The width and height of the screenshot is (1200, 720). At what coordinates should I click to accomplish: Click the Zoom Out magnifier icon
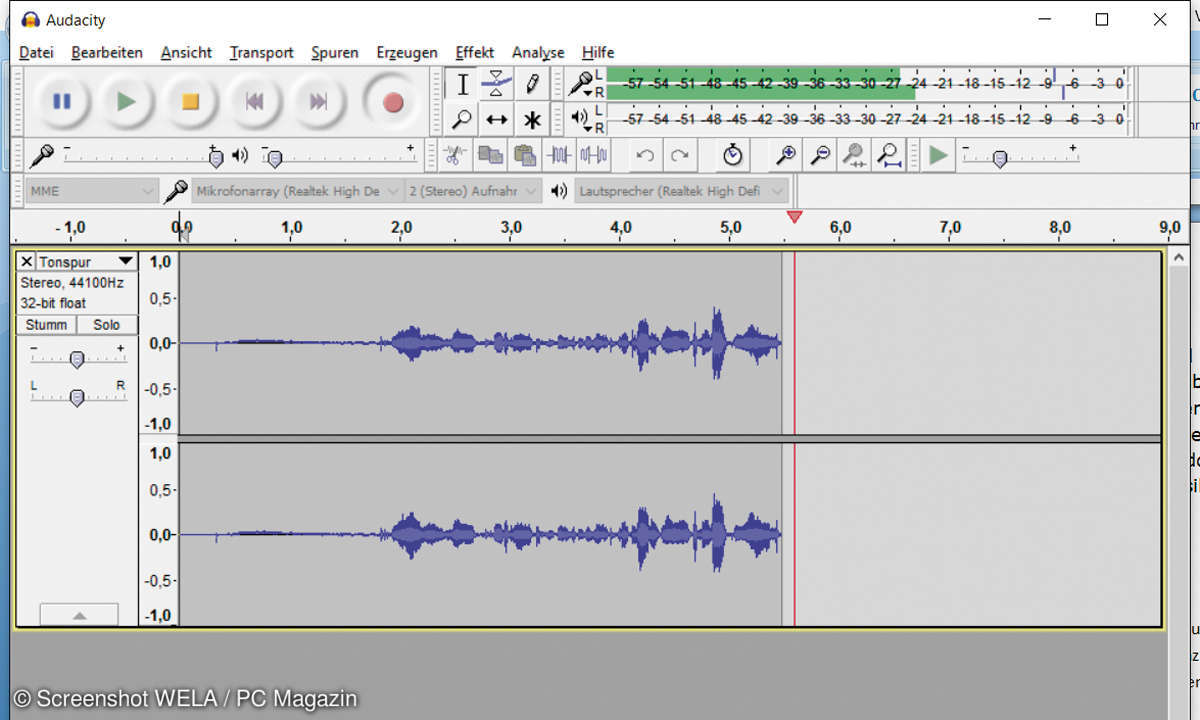821,155
